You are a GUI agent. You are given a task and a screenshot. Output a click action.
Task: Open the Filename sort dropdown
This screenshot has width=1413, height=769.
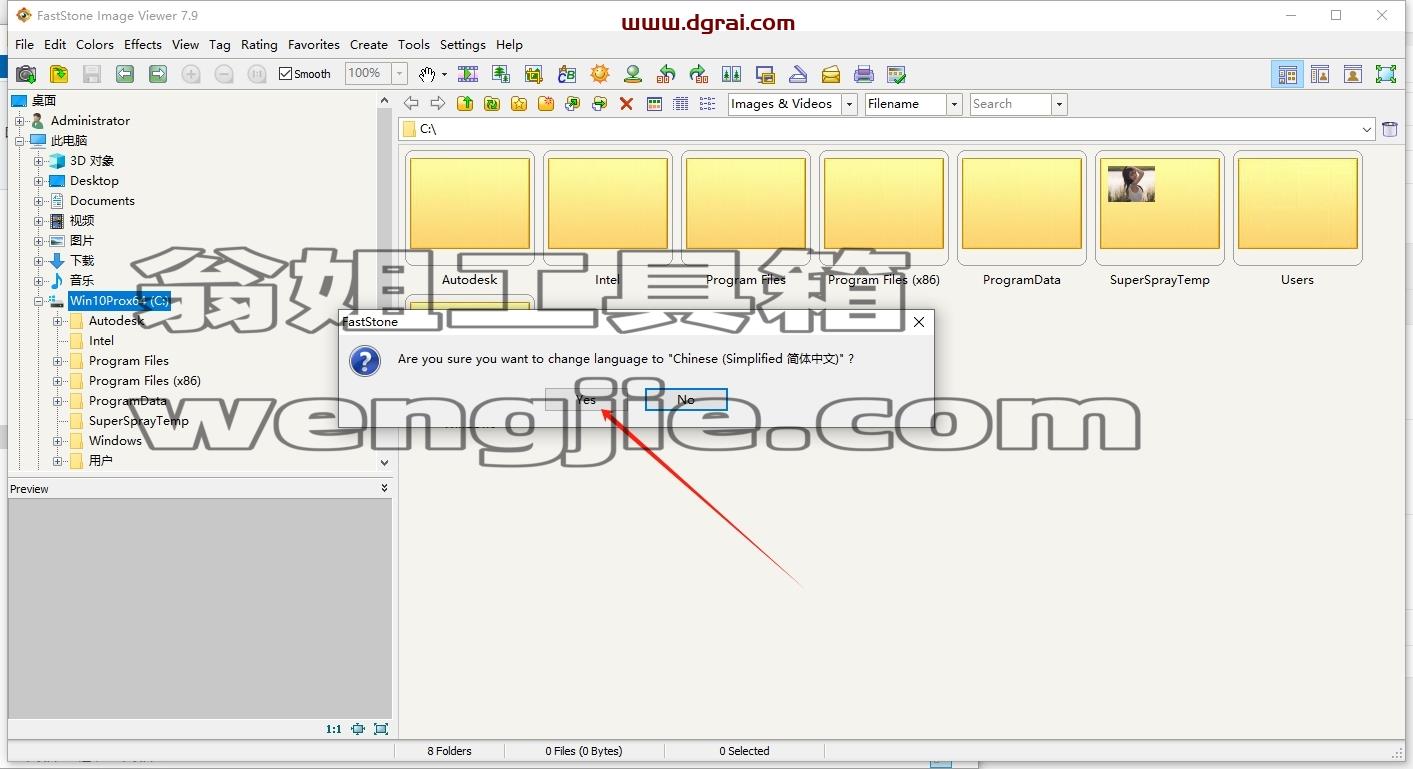[954, 104]
